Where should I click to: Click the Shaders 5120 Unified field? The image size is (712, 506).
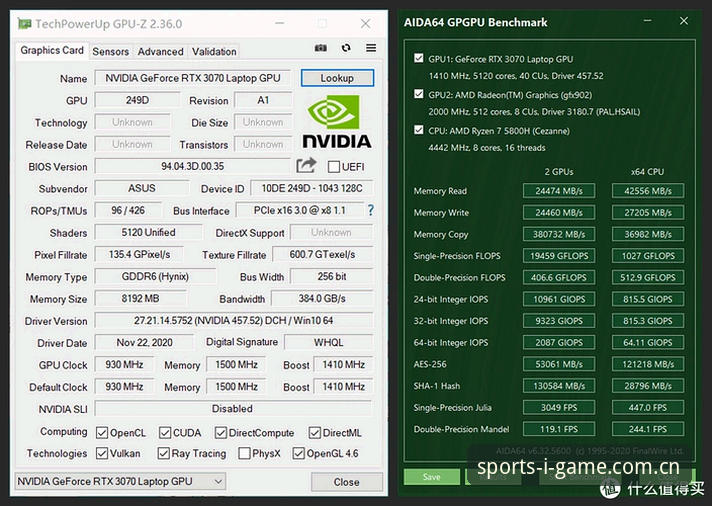pyautogui.click(x=148, y=233)
